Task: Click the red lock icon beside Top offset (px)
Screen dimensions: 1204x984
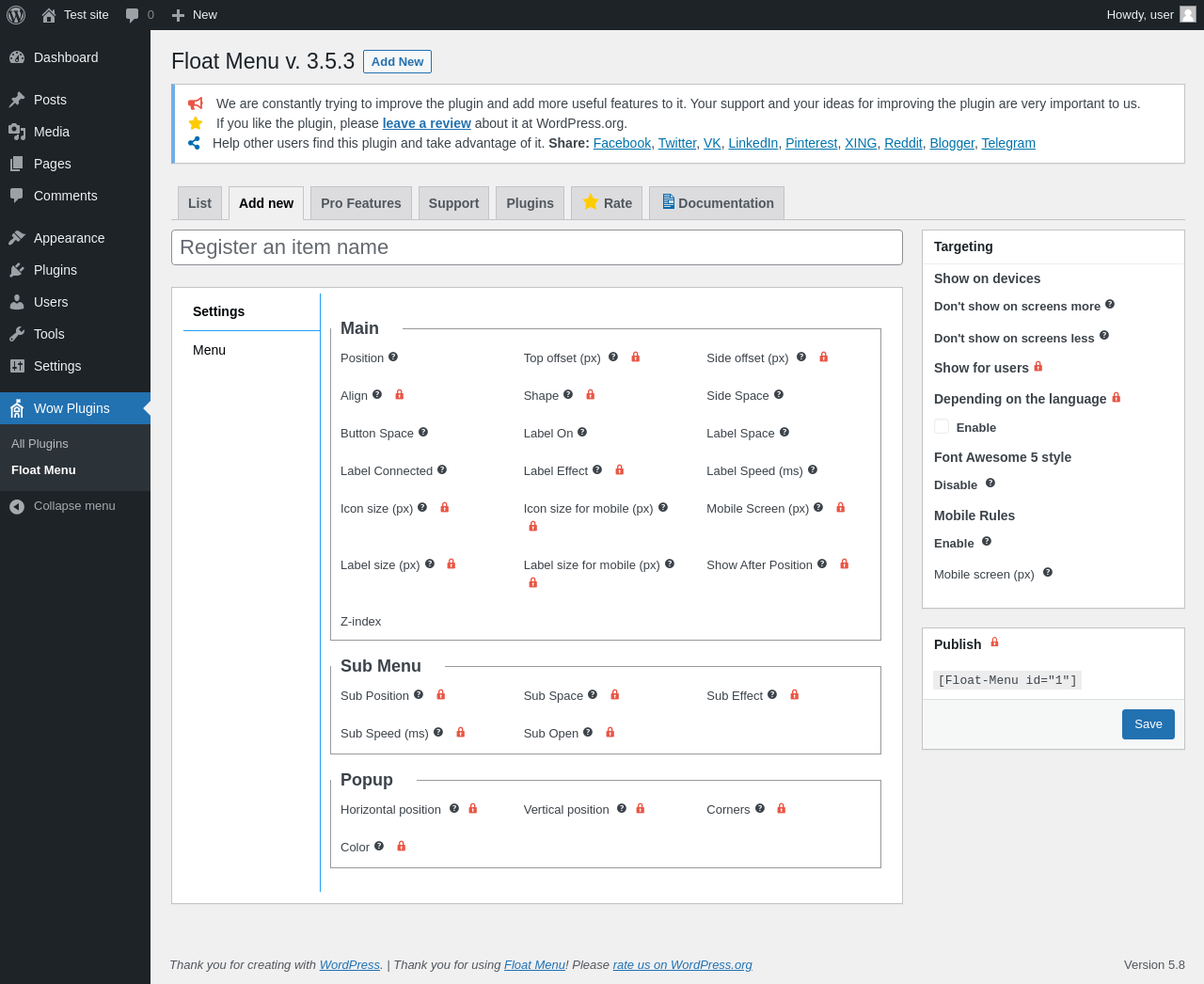Action: click(636, 357)
